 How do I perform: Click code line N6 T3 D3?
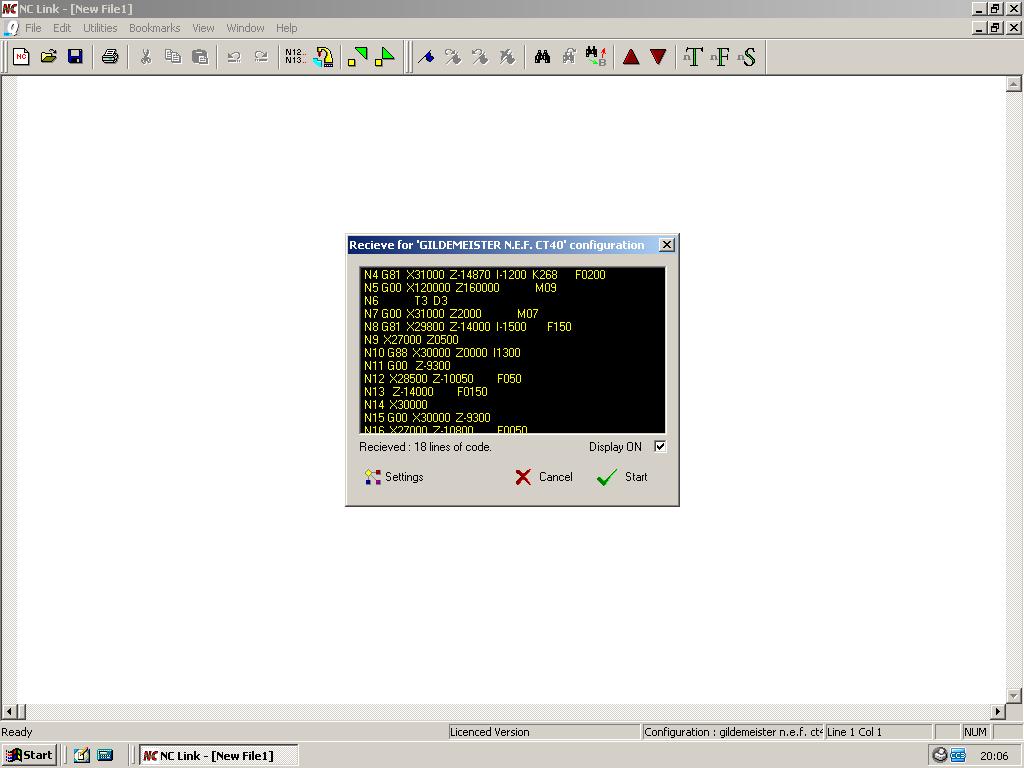[406, 300]
